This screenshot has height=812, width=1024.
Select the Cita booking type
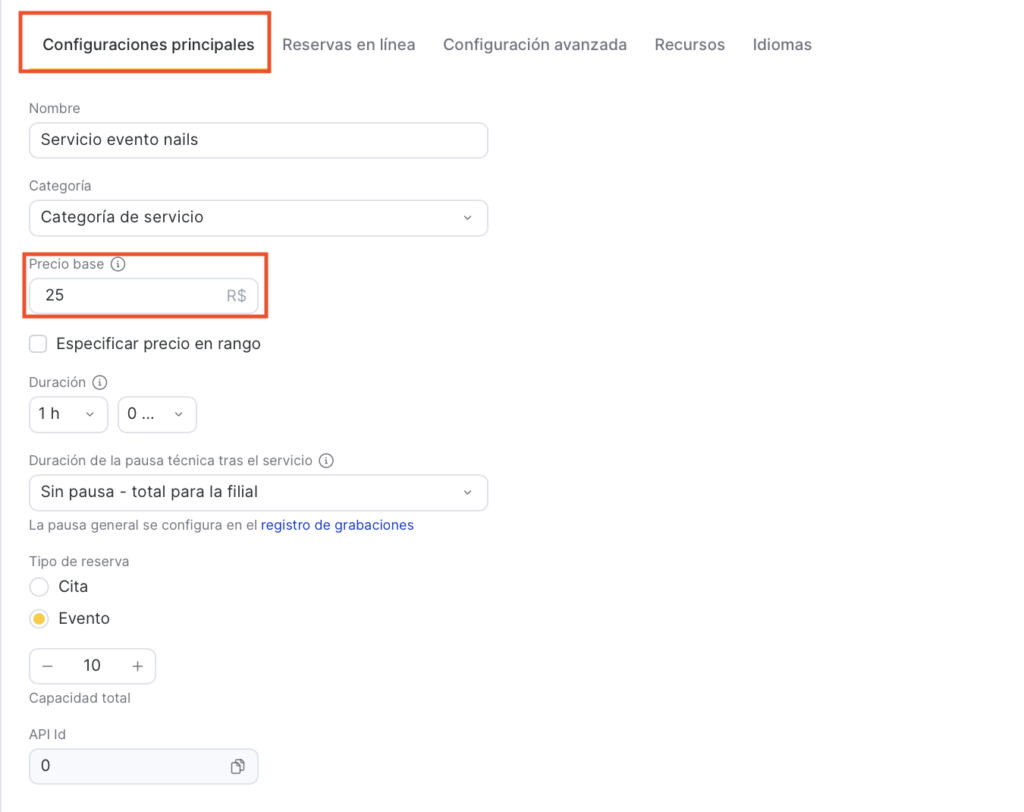coord(40,587)
